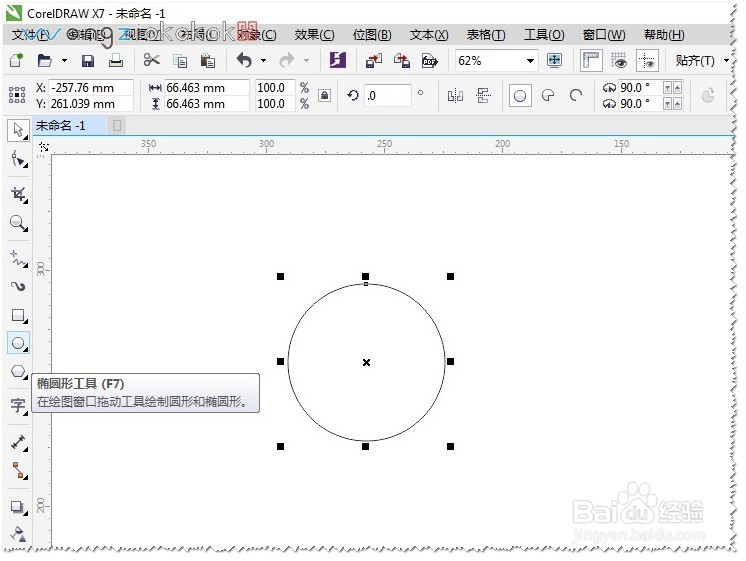Select the Artistic Media tool
The height and width of the screenshot is (561, 746).
click(x=18, y=286)
